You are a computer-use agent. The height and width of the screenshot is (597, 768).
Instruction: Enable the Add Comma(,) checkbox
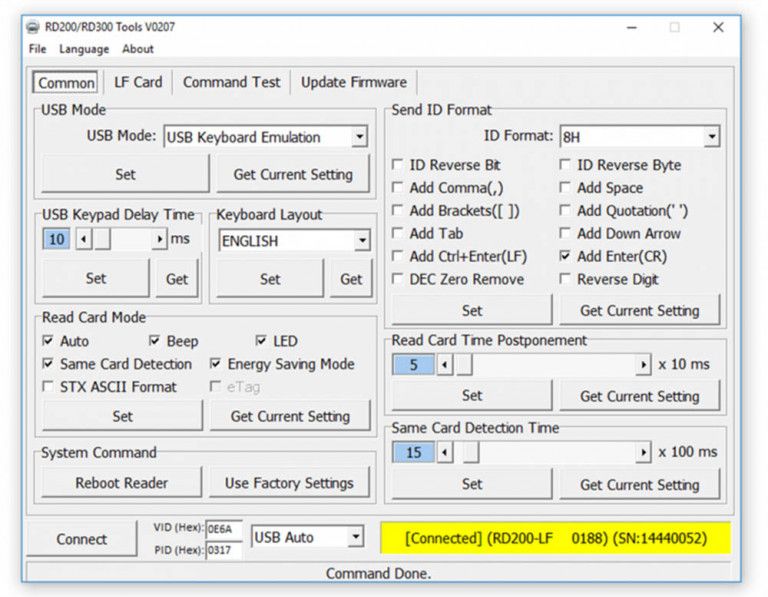pyautogui.click(x=399, y=188)
